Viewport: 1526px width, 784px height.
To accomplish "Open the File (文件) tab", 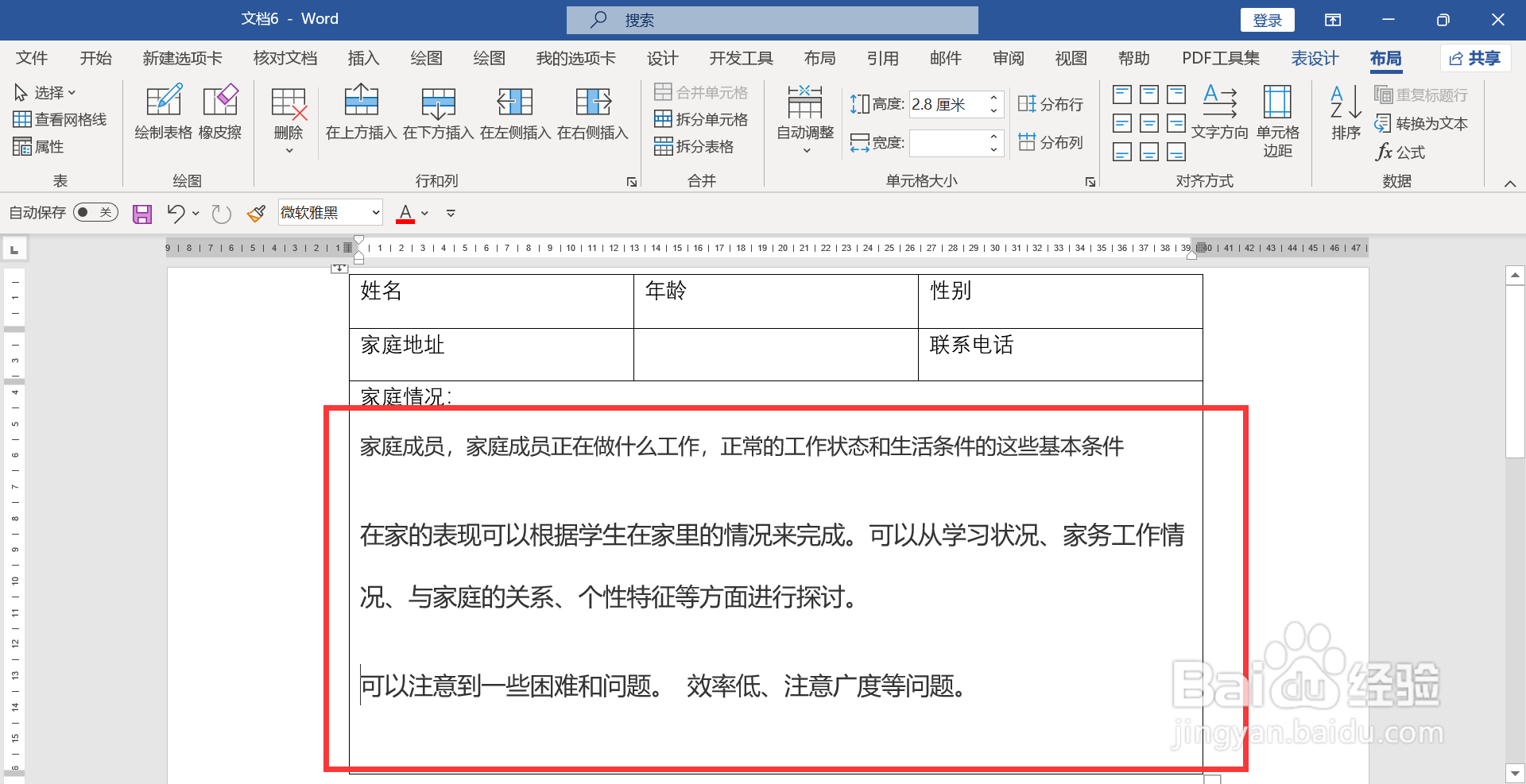I will (x=32, y=58).
